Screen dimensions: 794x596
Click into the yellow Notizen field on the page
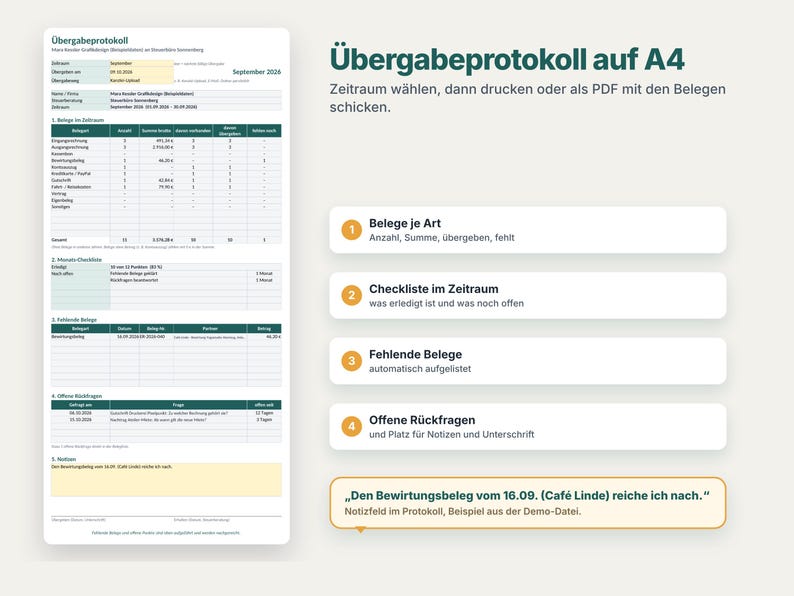166,480
